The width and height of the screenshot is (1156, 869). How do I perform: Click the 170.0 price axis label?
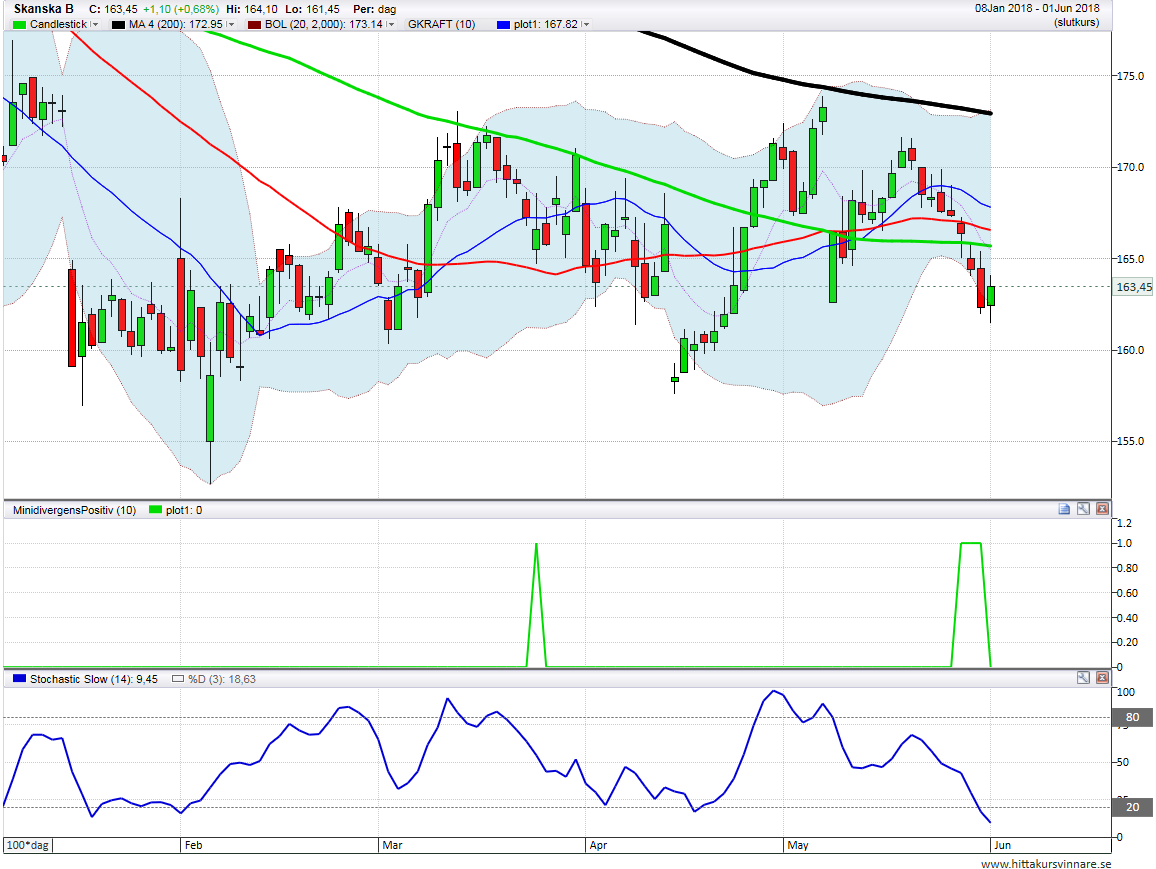pyautogui.click(x=1130, y=167)
